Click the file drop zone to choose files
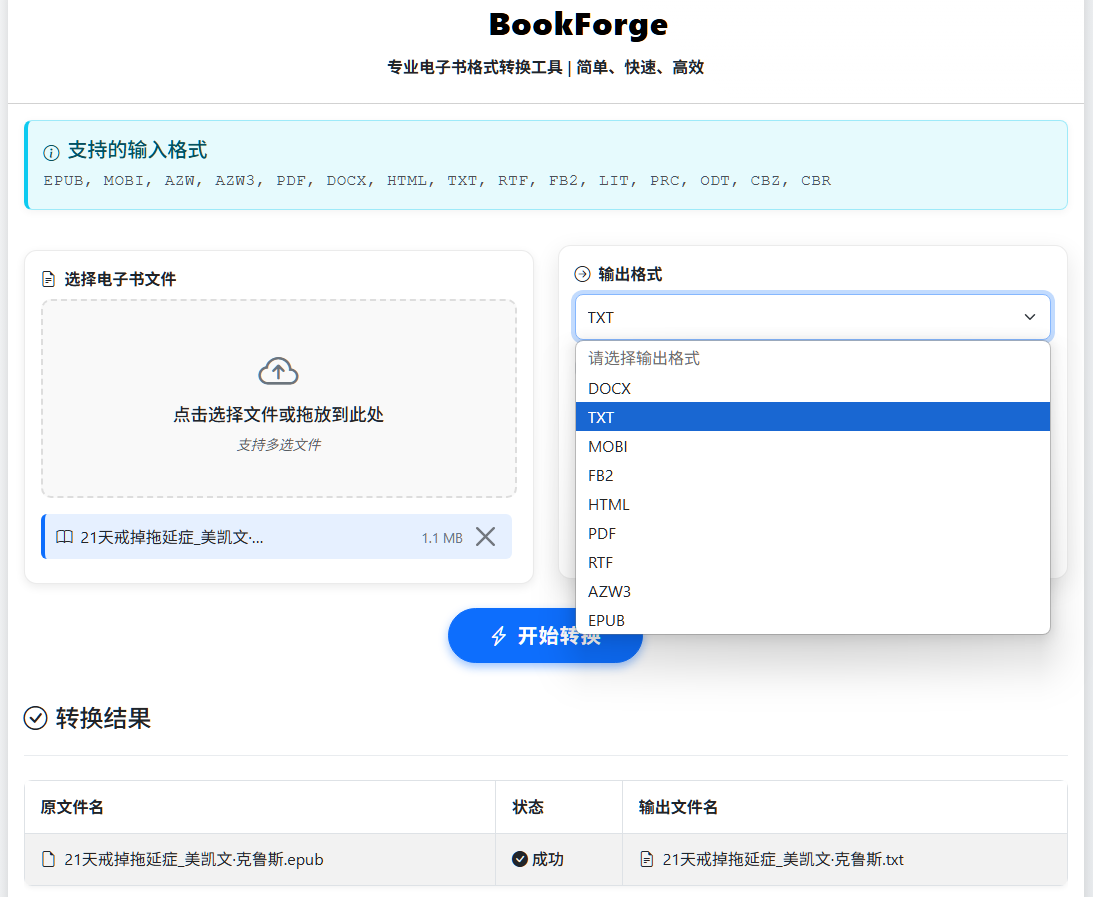 tap(278, 399)
